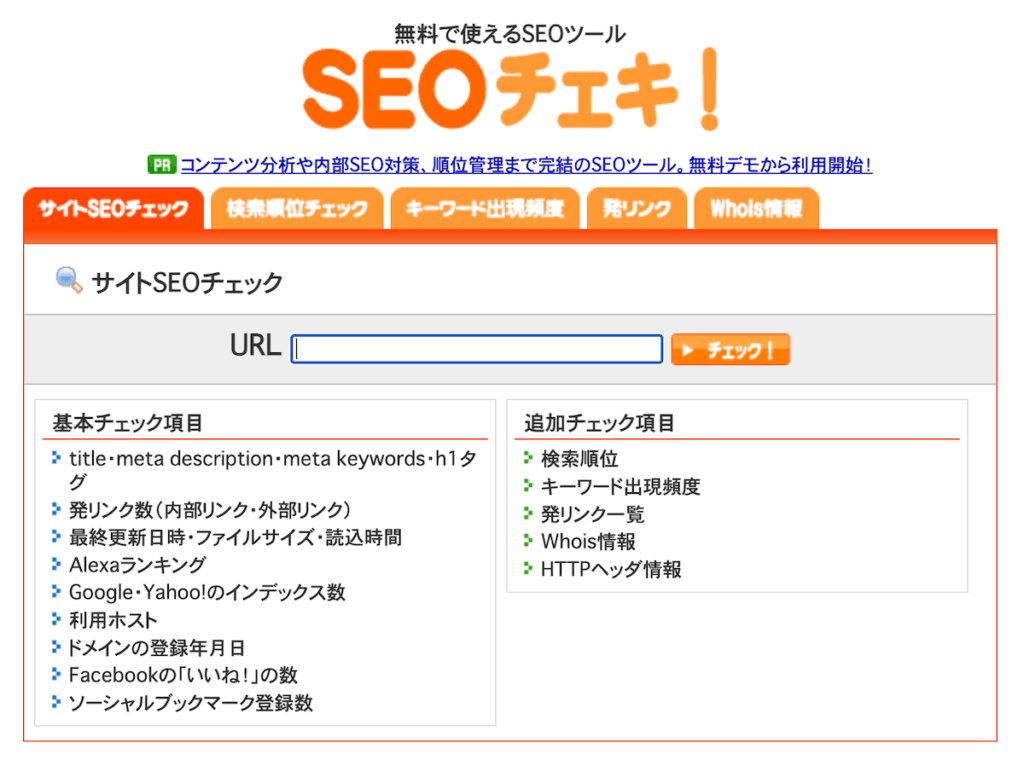Click the bullet icon beside HTTPヘッダ情報

click(x=529, y=569)
